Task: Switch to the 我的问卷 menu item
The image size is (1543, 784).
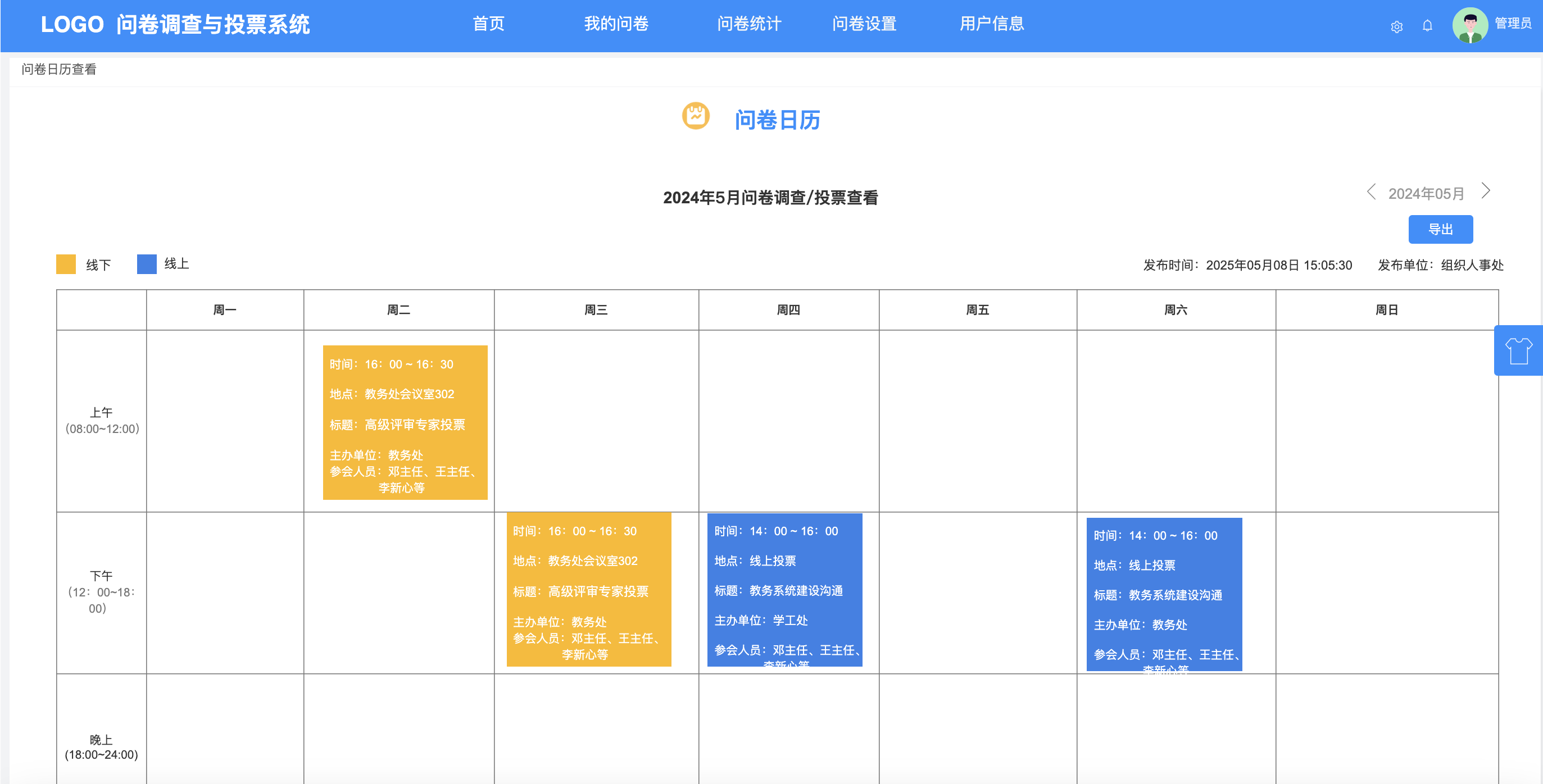Action: click(x=616, y=24)
